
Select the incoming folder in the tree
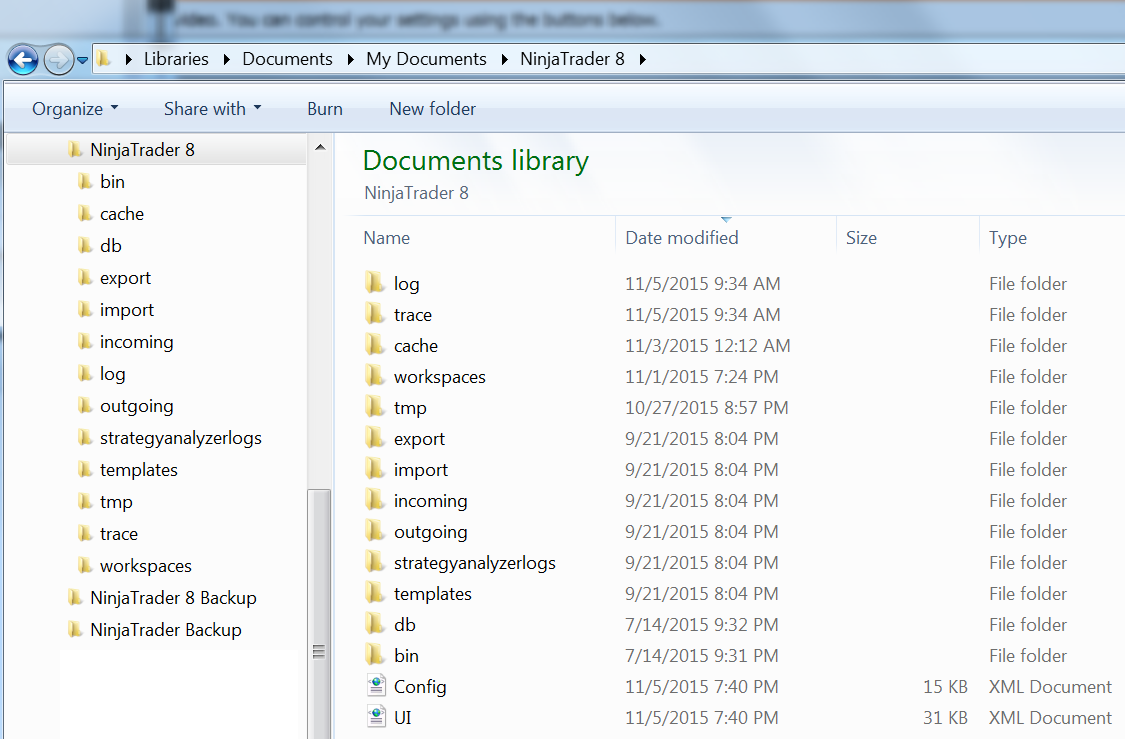click(x=137, y=342)
